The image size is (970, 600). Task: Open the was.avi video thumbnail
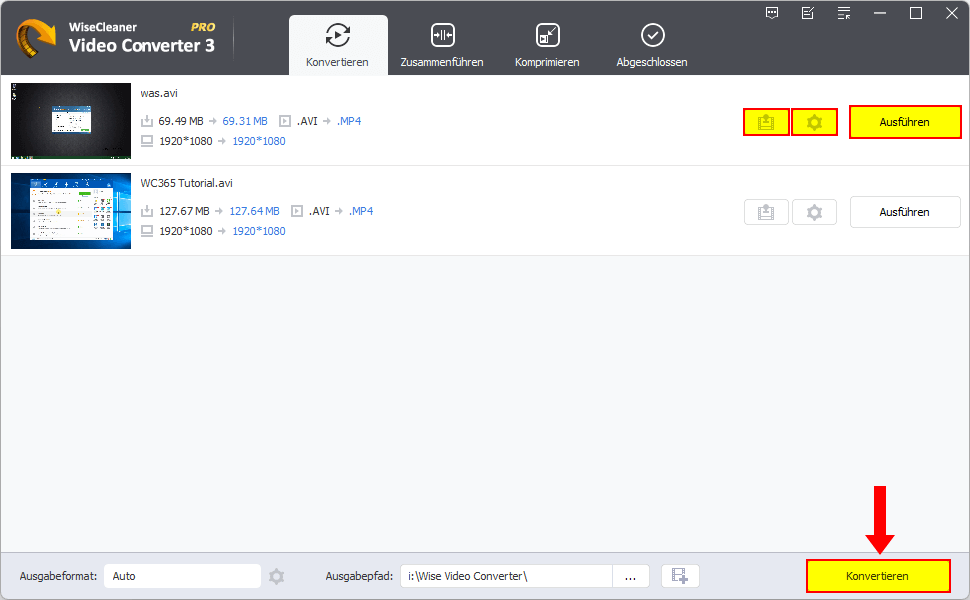click(x=71, y=121)
